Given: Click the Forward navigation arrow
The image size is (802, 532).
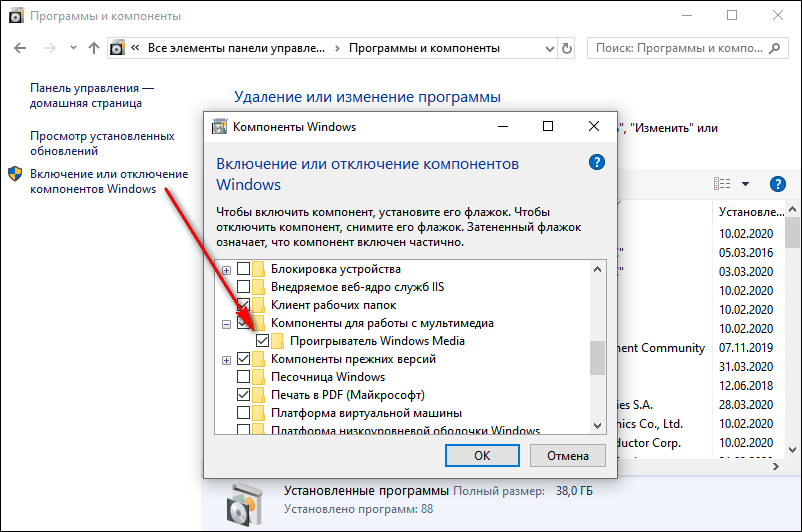Looking at the screenshot, I should 50,48.
